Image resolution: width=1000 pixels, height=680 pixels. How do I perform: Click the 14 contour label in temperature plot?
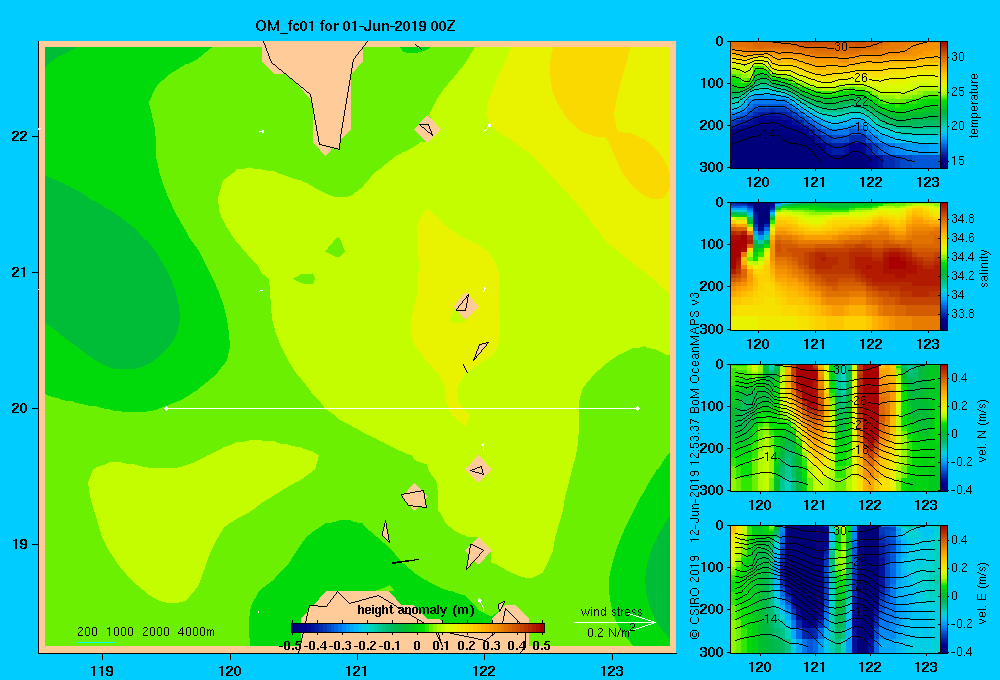(x=769, y=133)
